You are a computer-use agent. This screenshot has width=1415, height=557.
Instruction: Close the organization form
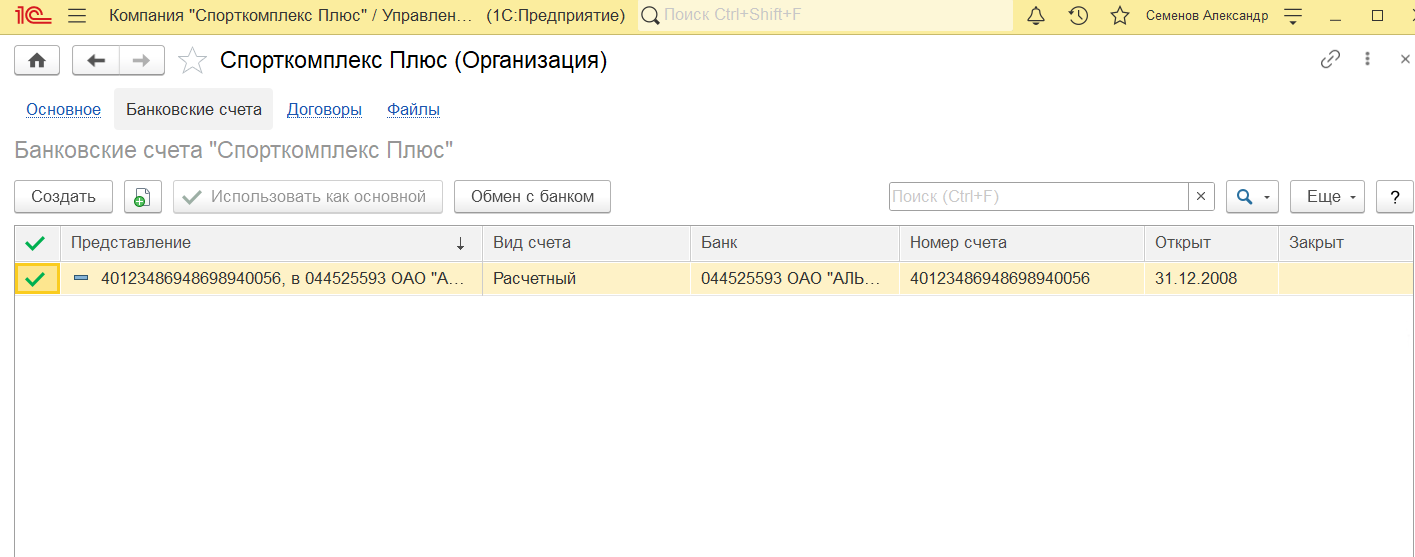tap(1404, 59)
